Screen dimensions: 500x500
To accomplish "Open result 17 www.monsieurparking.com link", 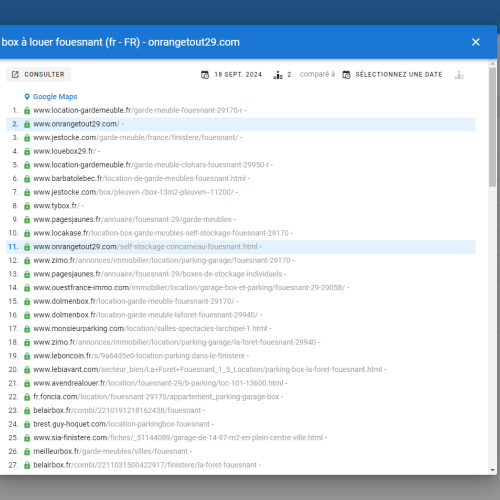I will coord(150,329).
